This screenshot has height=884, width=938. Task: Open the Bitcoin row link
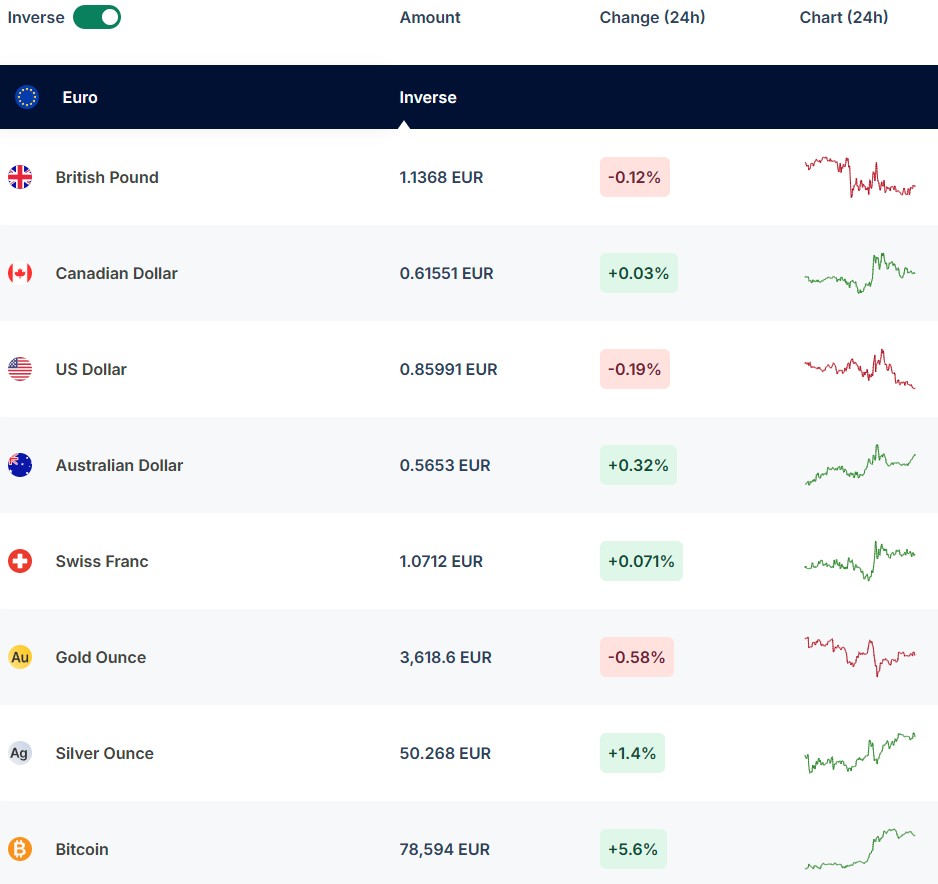click(82, 849)
